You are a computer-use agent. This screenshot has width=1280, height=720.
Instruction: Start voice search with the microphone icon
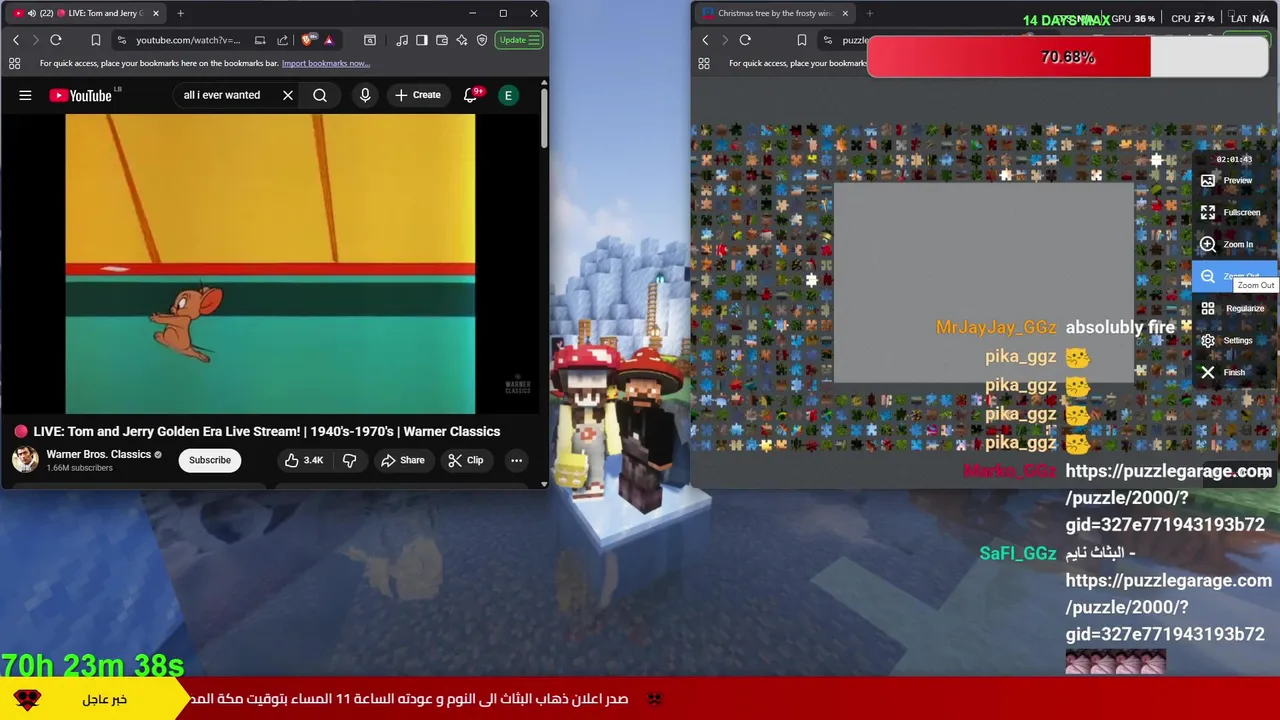pos(365,95)
